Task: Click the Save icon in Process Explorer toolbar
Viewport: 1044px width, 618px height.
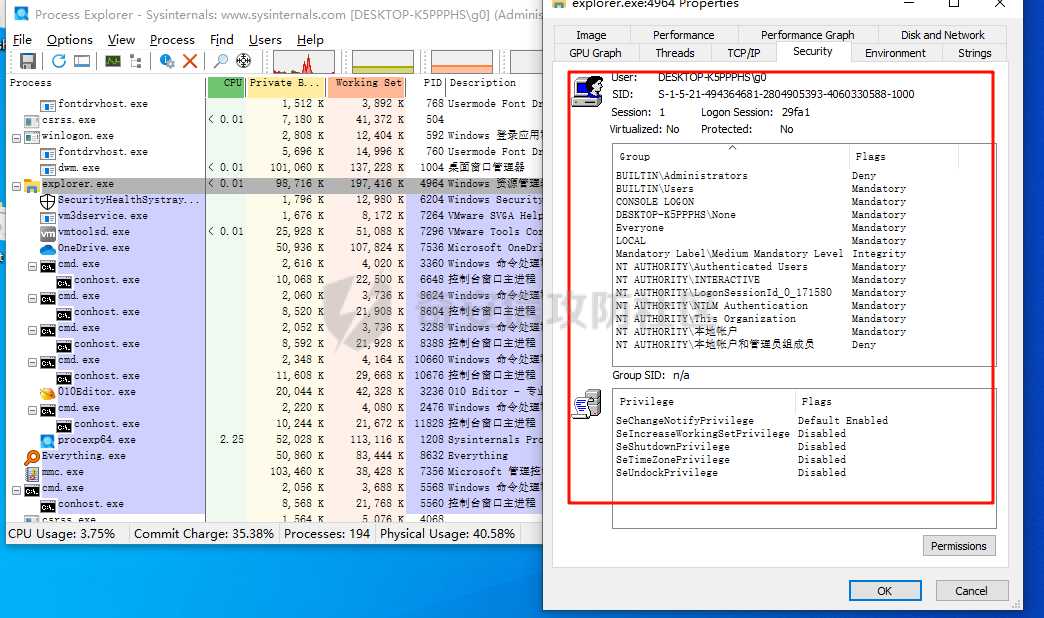Action: [x=27, y=61]
